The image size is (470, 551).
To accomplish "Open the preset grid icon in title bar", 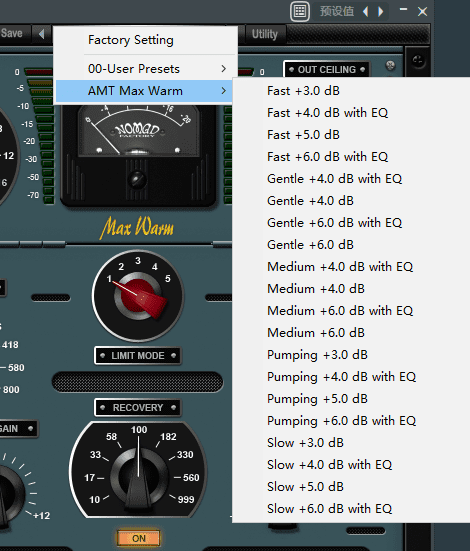I will coord(300,11).
